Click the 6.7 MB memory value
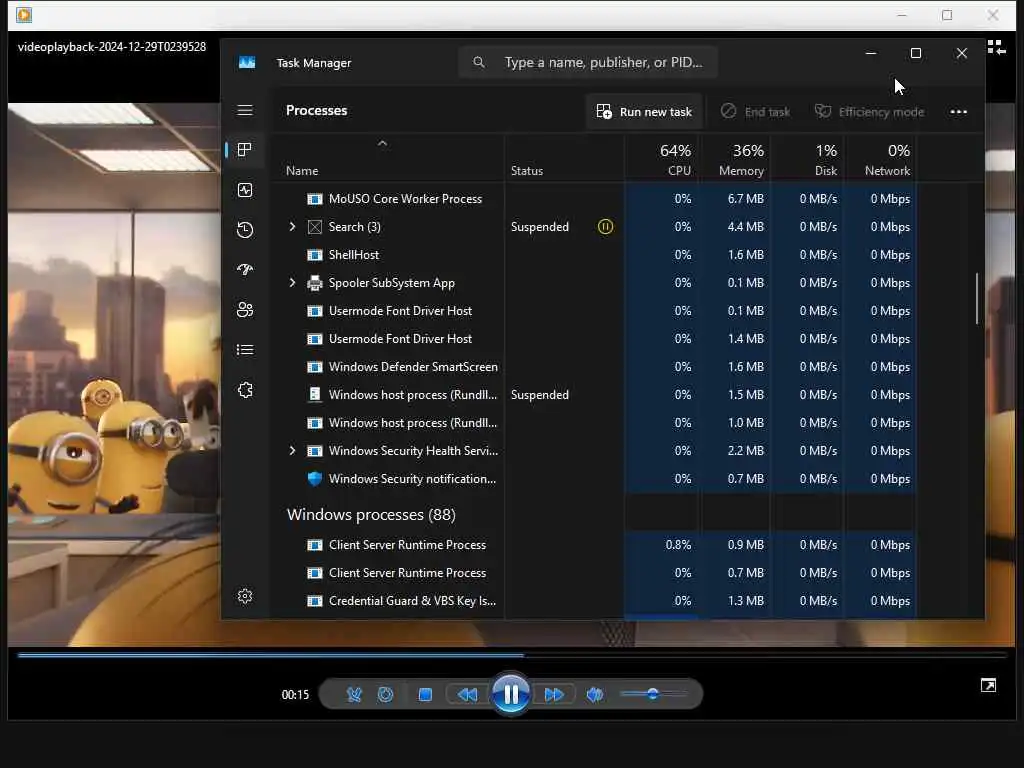The height and width of the screenshot is (768, 1024). (x=745, y=199)
